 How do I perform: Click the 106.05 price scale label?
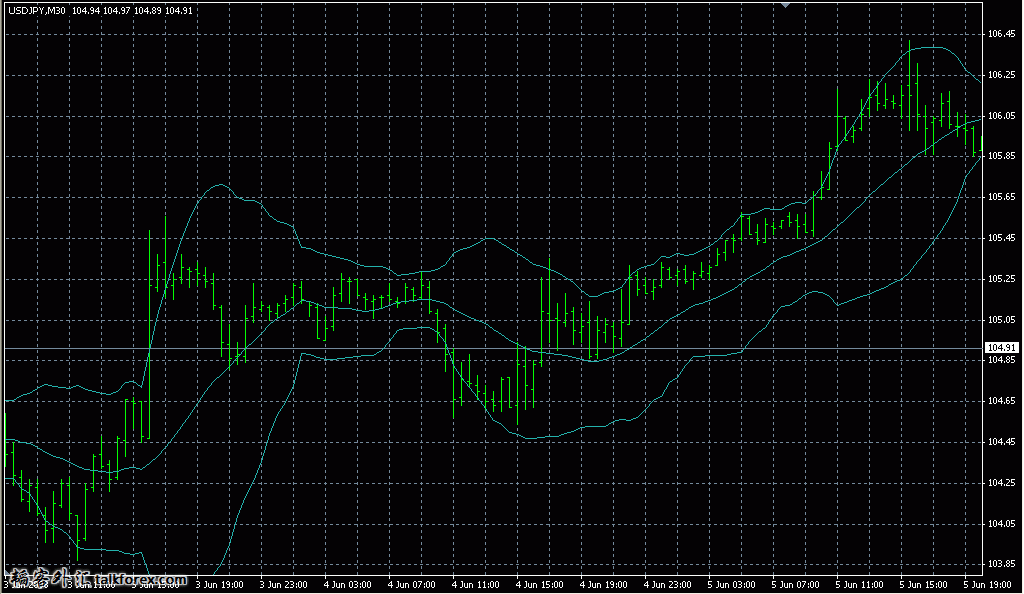(x=1001, y=116)
